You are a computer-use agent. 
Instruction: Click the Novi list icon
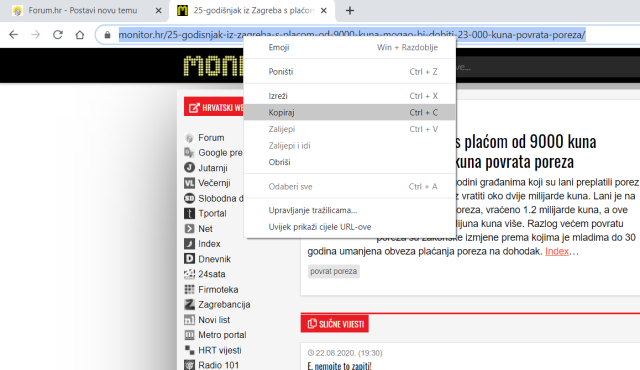[189, 319]
